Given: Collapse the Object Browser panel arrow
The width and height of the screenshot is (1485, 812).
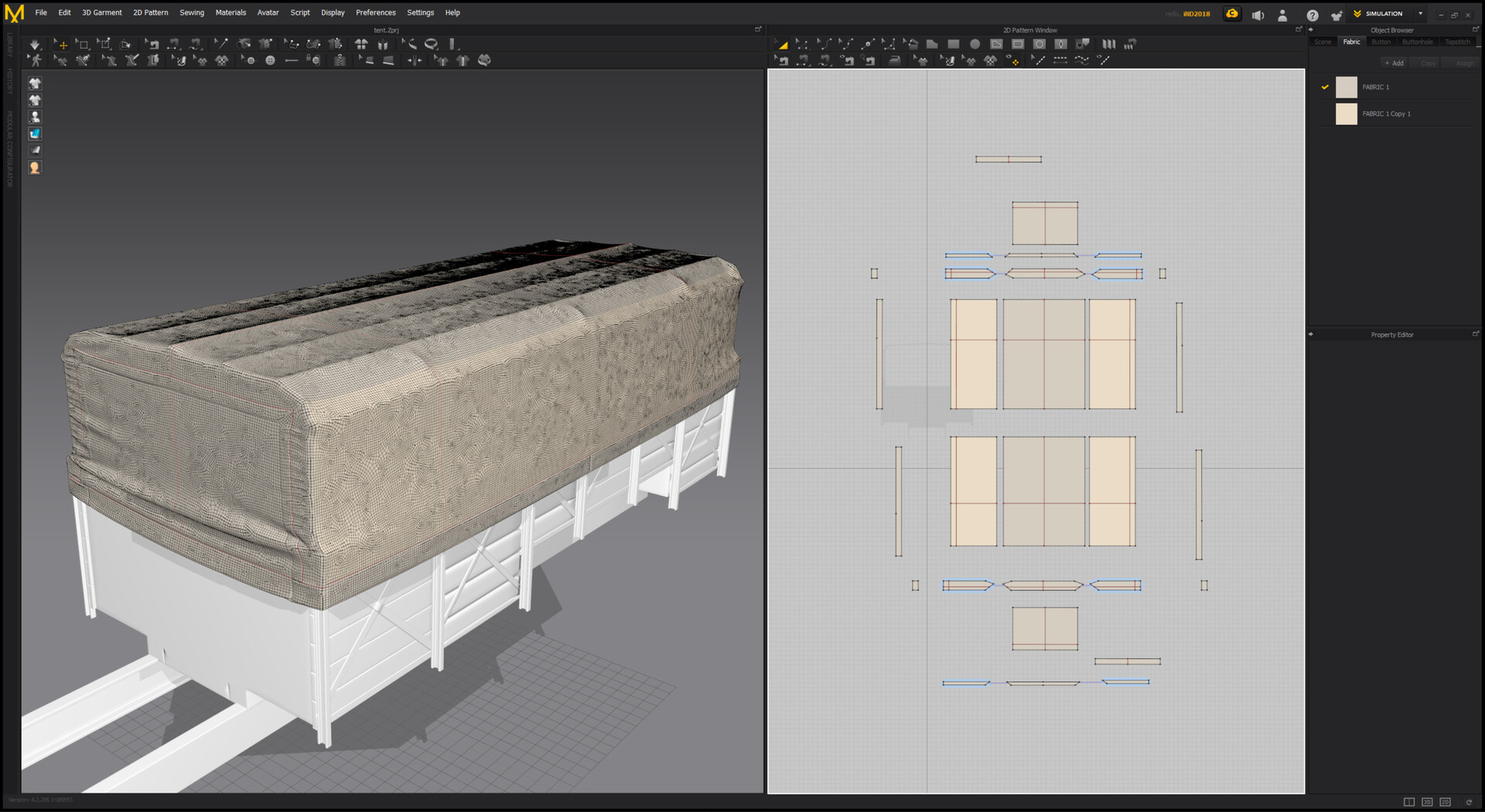Looking at the screenshot, I should pos(1311,30).
